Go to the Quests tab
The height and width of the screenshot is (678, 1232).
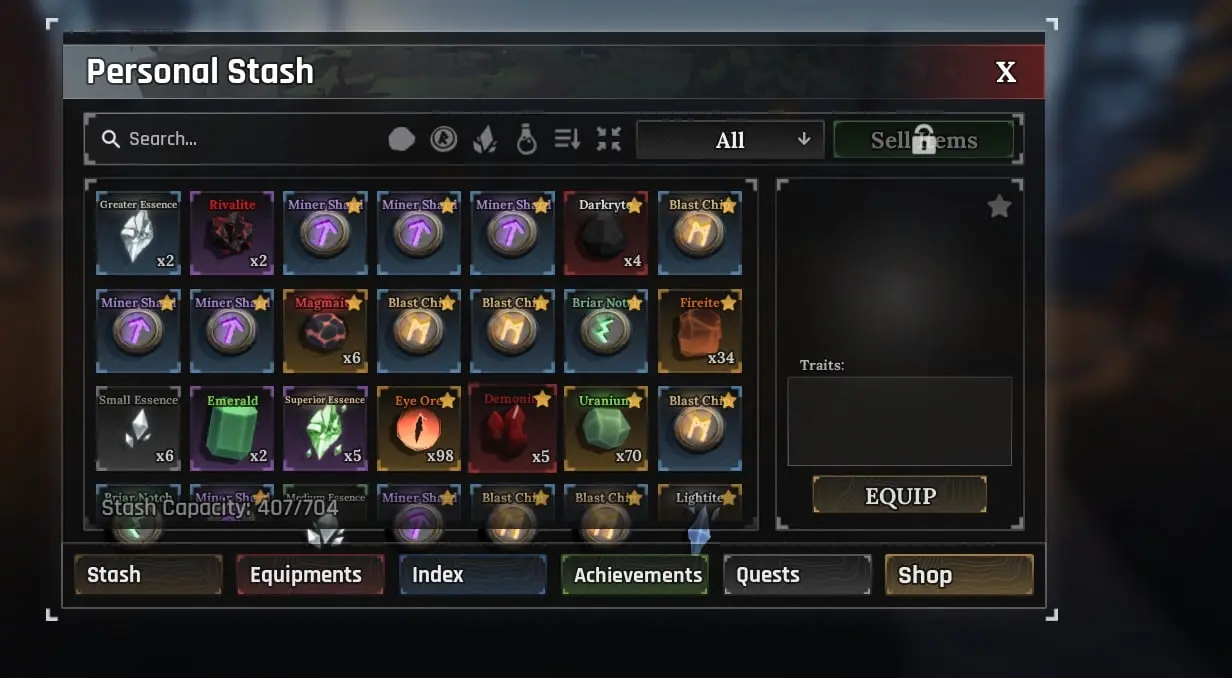[x=797, y=575]
